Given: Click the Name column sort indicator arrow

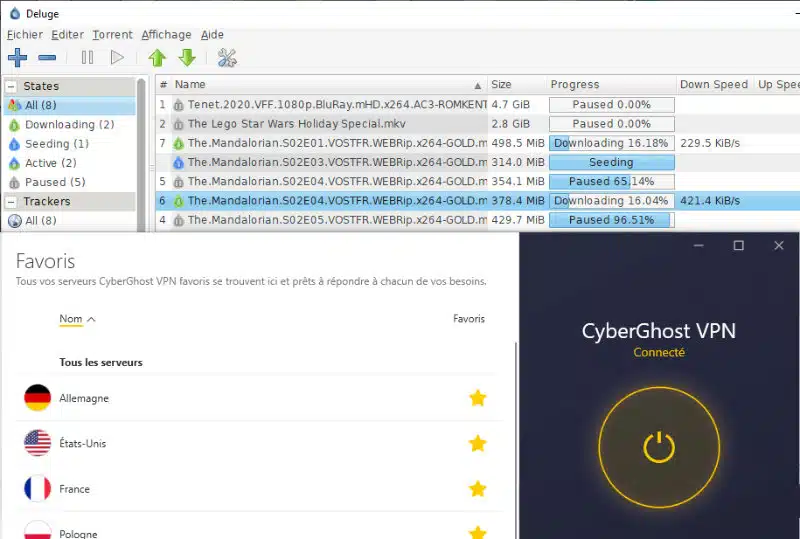Looking at the screenshot, I should click(x=478, y=86).
